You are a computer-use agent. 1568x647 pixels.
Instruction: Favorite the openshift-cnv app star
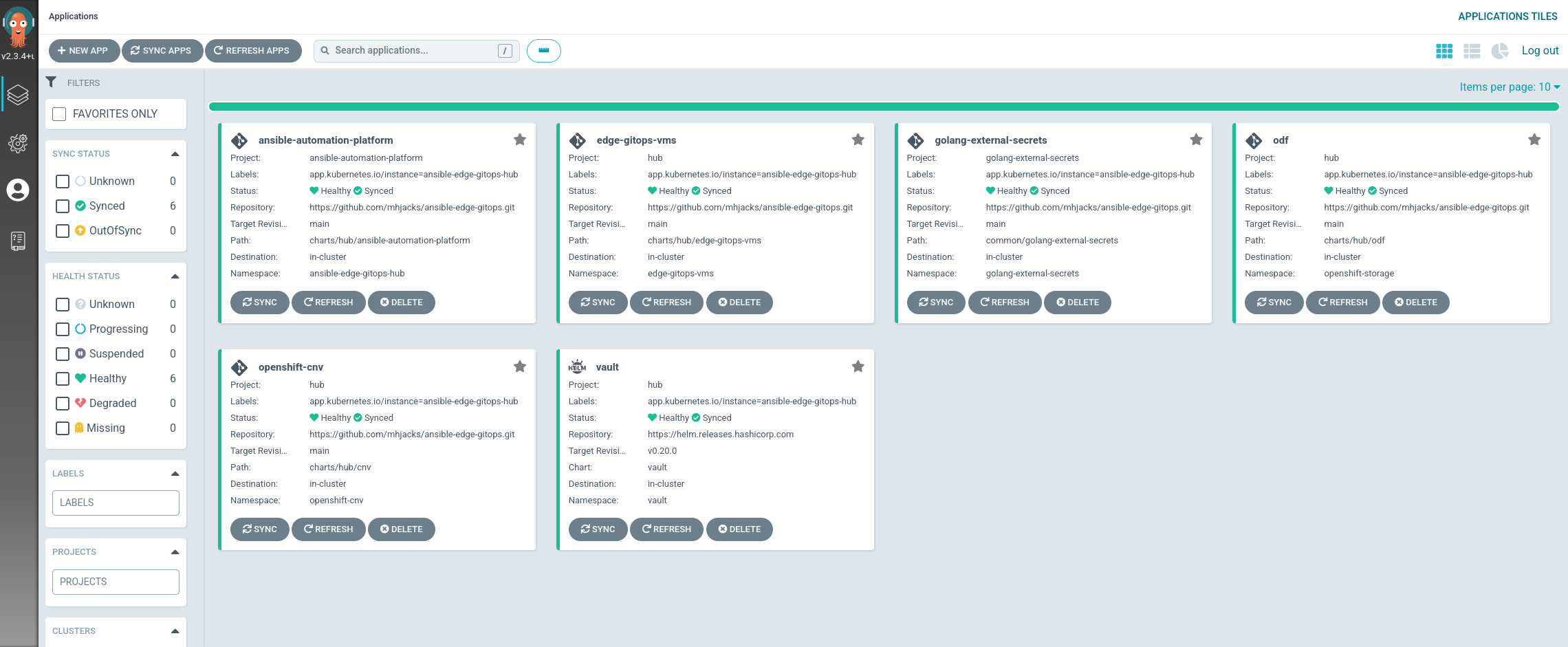520,366
